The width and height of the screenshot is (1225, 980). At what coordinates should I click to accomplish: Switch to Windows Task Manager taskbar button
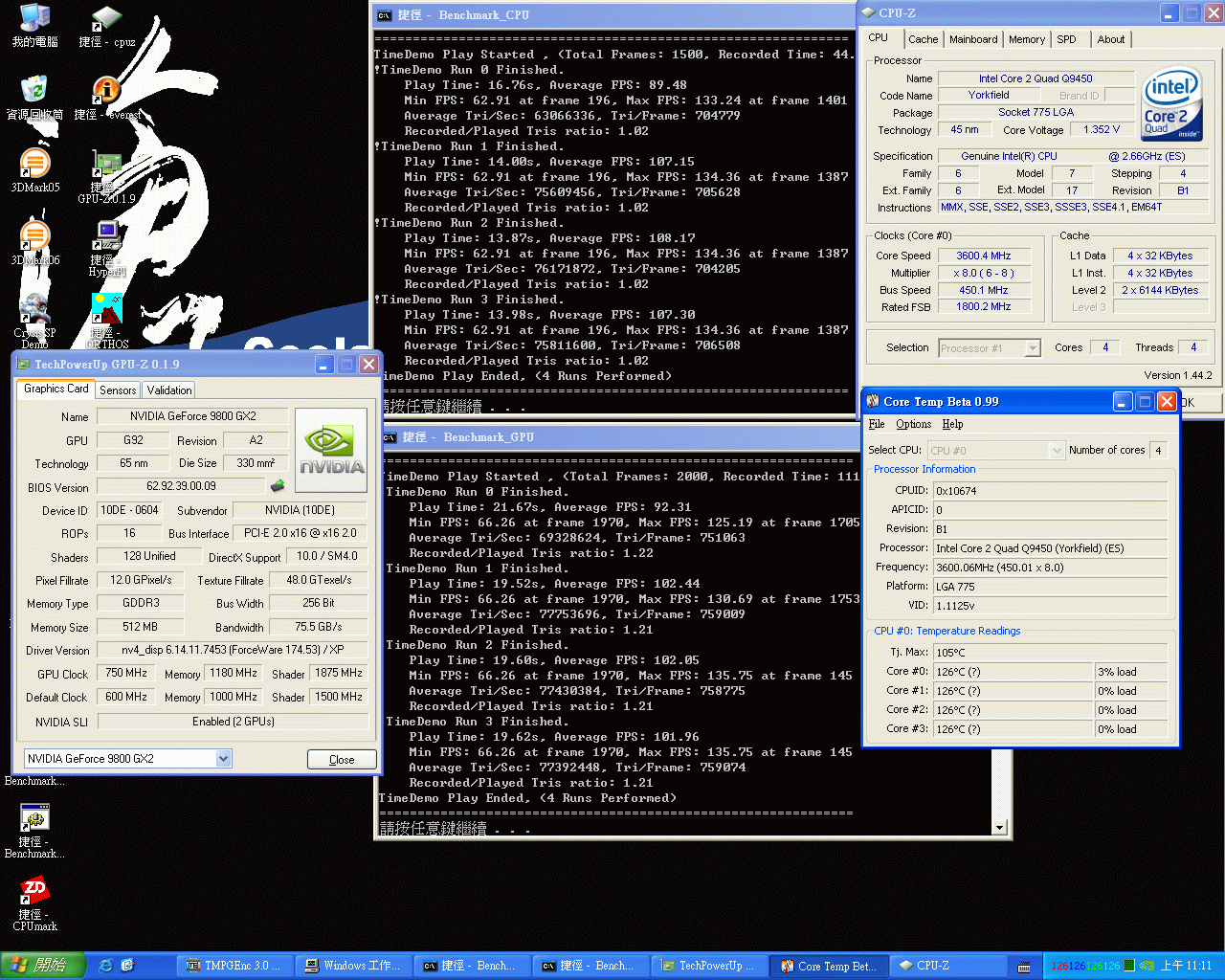coord(353,966)
